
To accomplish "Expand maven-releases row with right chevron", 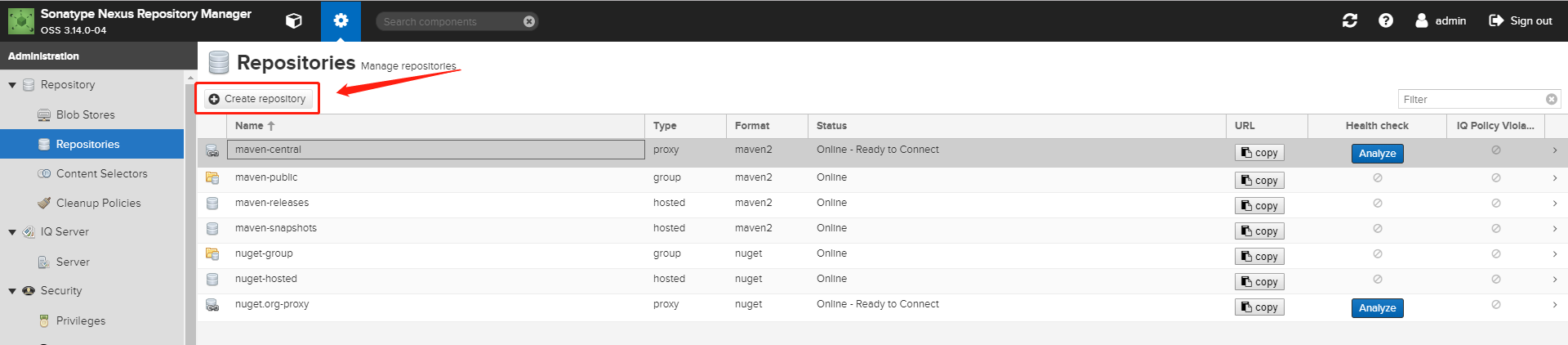I will click(1555, 203).
